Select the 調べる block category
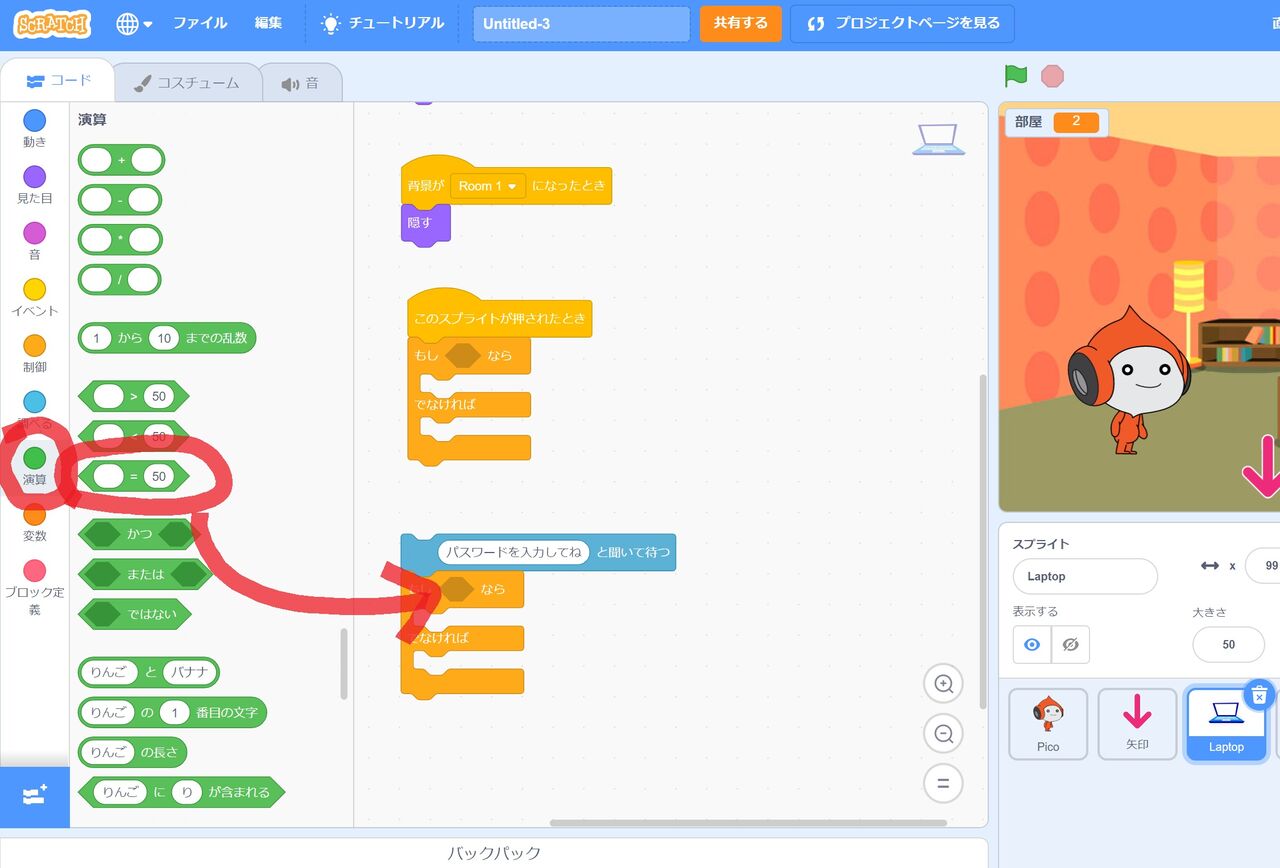 (35, 410)
